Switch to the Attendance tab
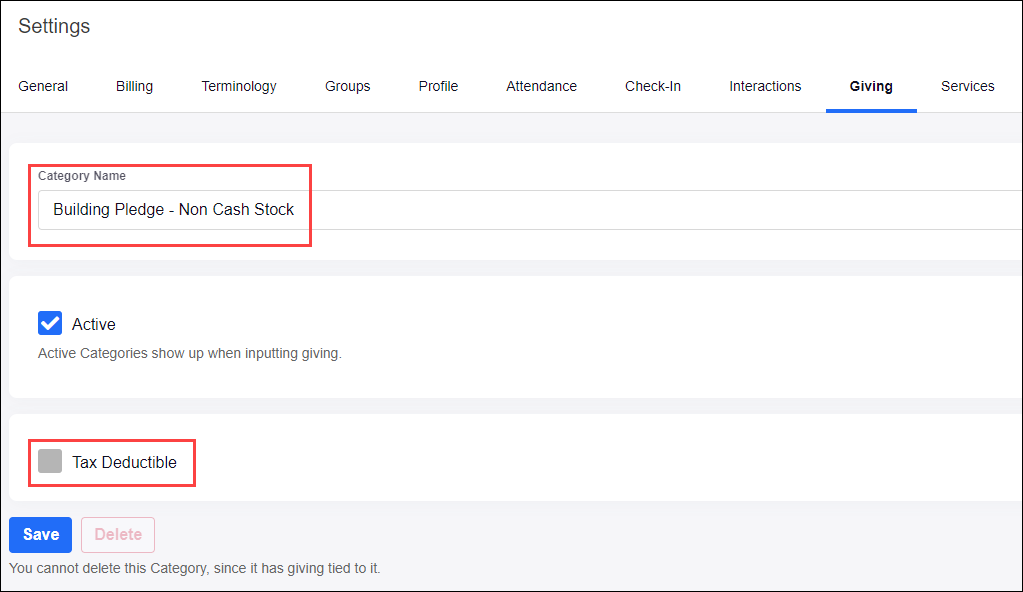 [541, 86]
